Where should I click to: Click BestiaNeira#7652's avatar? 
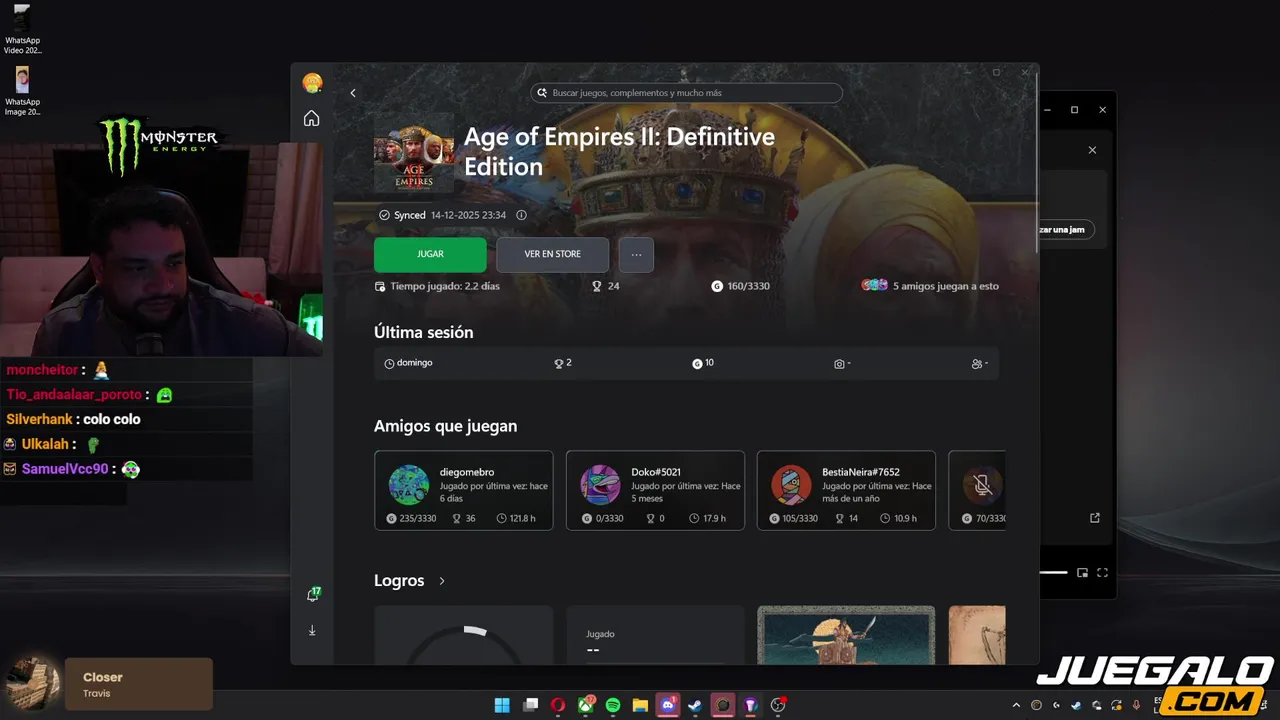coord(791,485)
